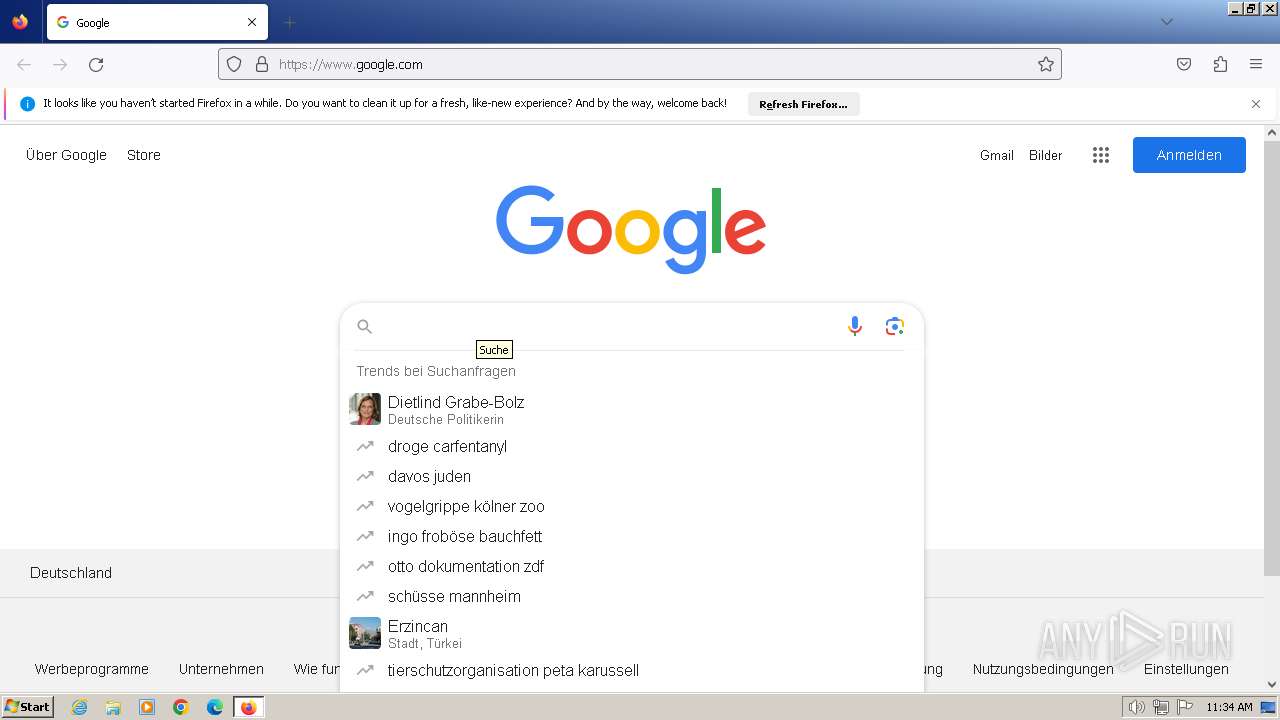Click the page vertical scrollbar
This screenshot has height=720, width=1280.
point(1272,358)
